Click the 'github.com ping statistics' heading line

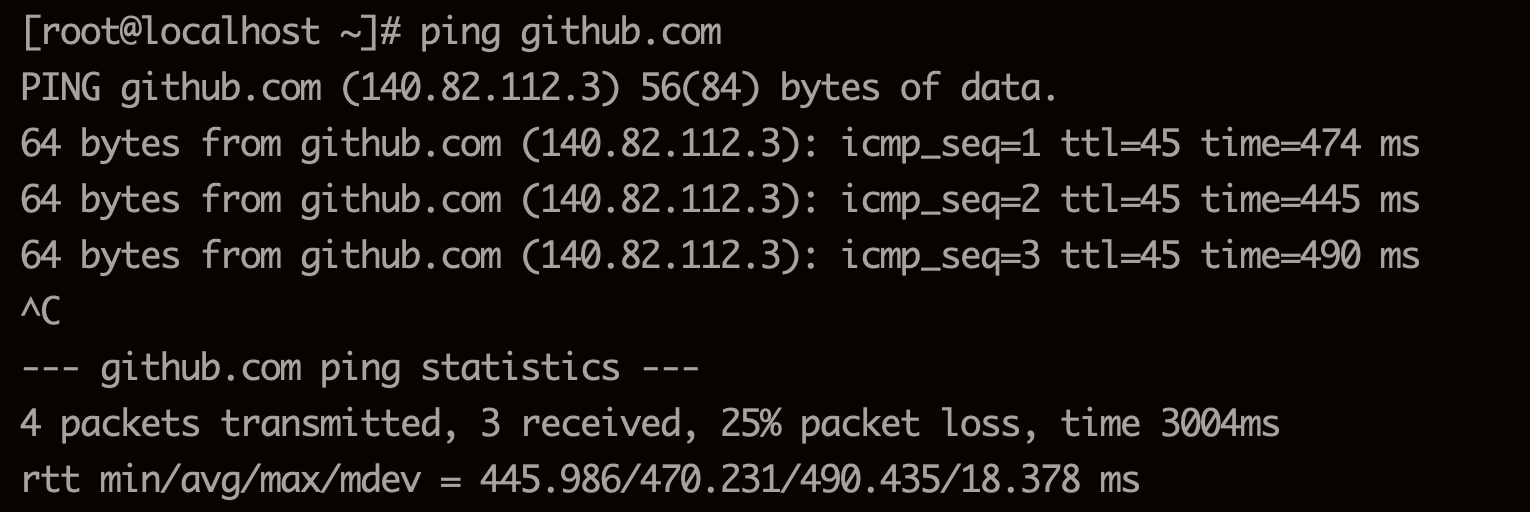coord(360,368)
